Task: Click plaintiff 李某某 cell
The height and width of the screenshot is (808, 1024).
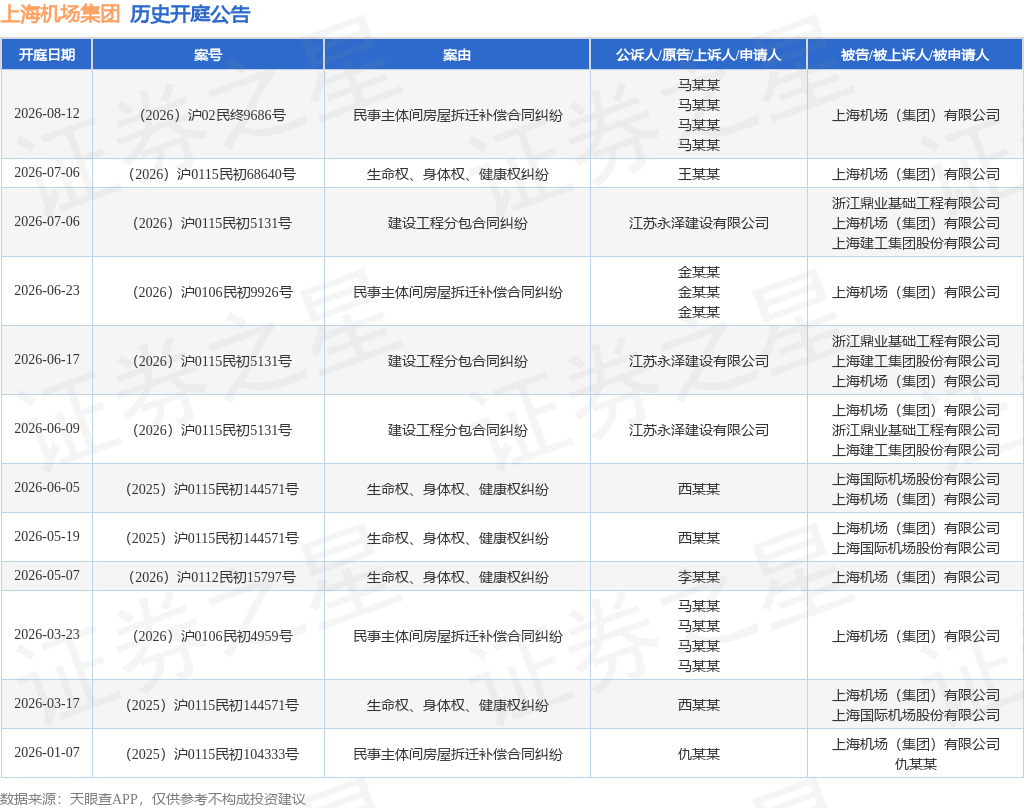Action: [699, 577]
